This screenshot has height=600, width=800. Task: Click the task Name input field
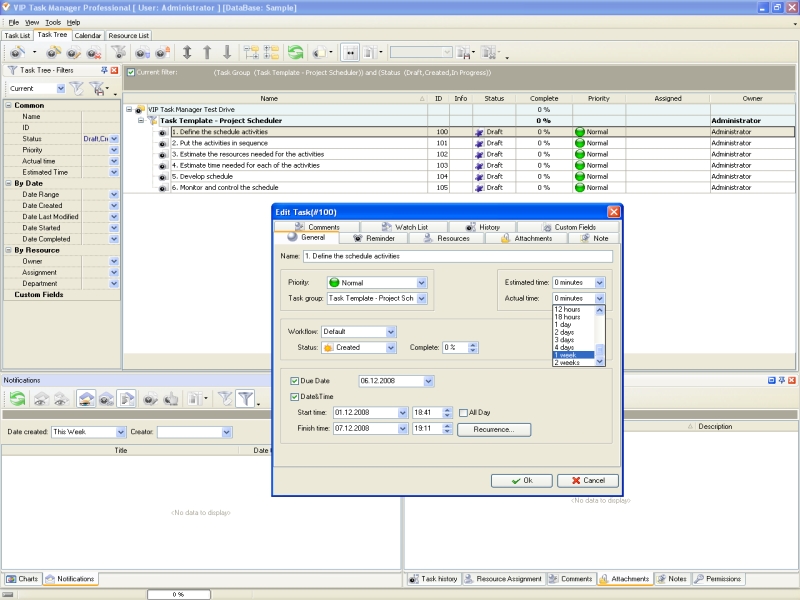point(458,256)
